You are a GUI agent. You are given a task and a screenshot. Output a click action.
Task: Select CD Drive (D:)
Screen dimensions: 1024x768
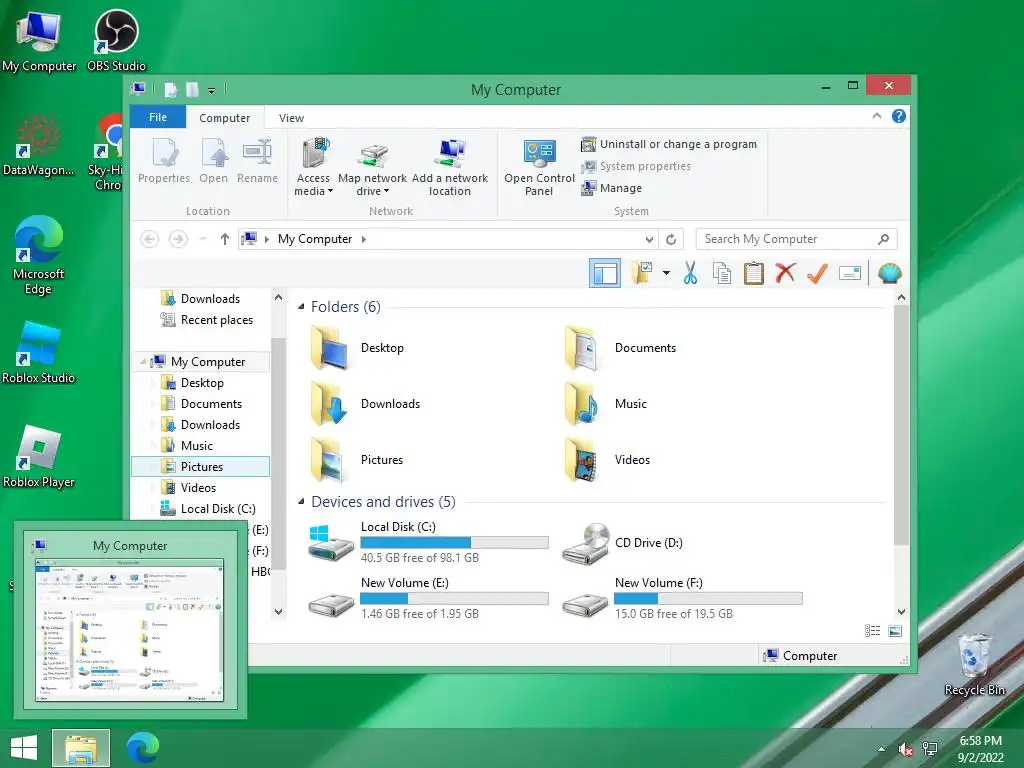pyautogui.click(x=622, y=542)
